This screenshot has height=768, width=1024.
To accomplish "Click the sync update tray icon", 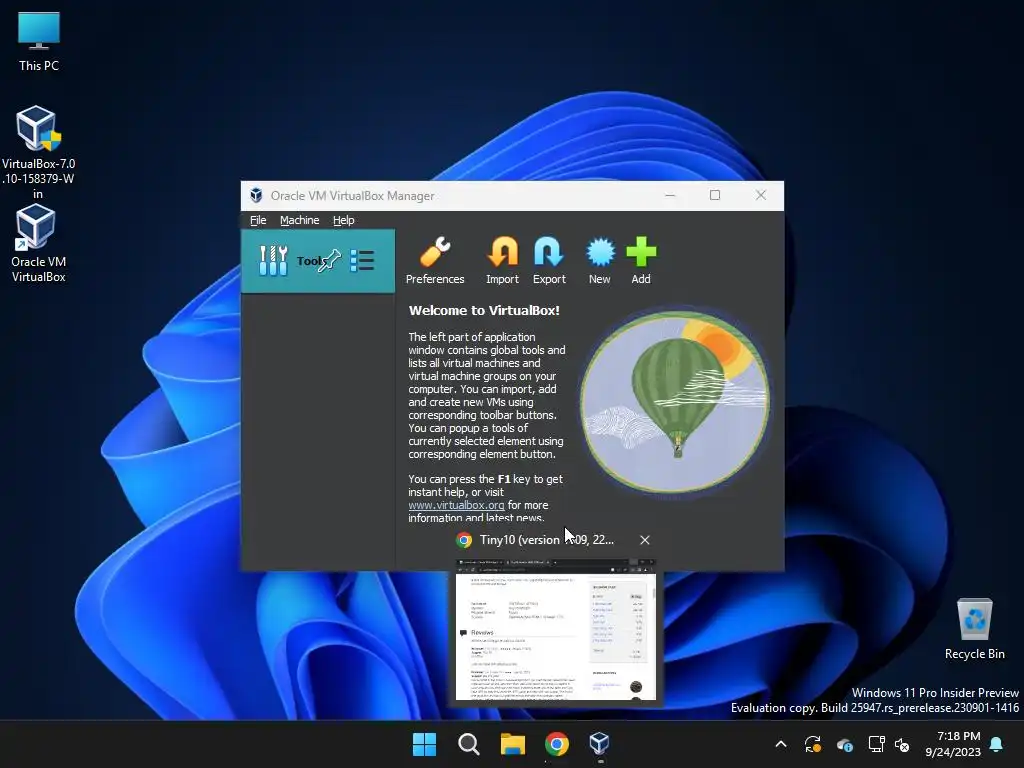I will [813, 744].
